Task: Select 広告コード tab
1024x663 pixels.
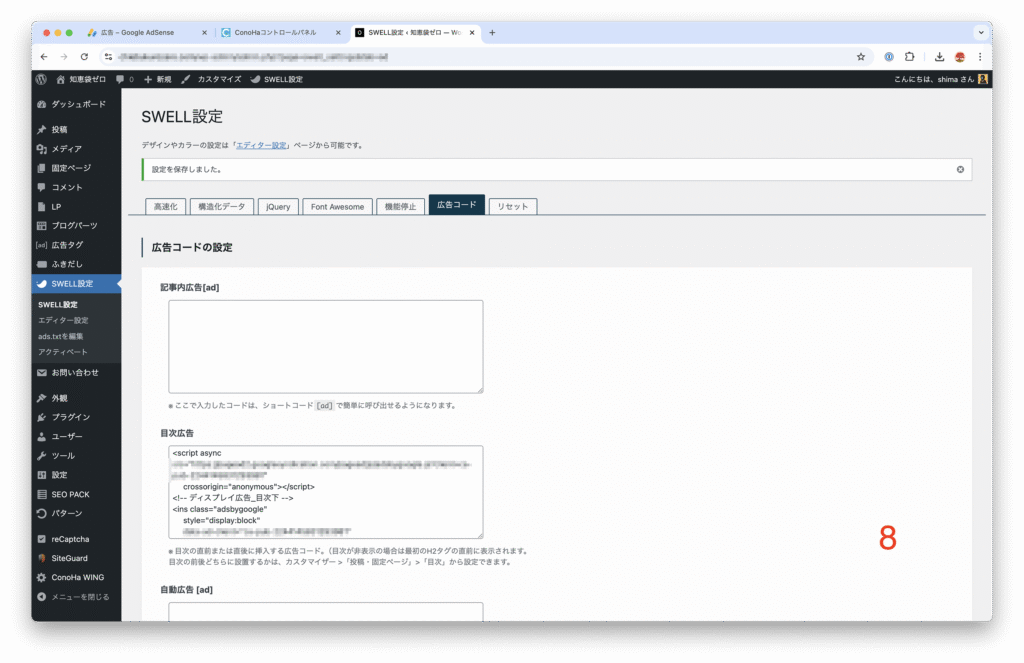Action: (456, 204)
